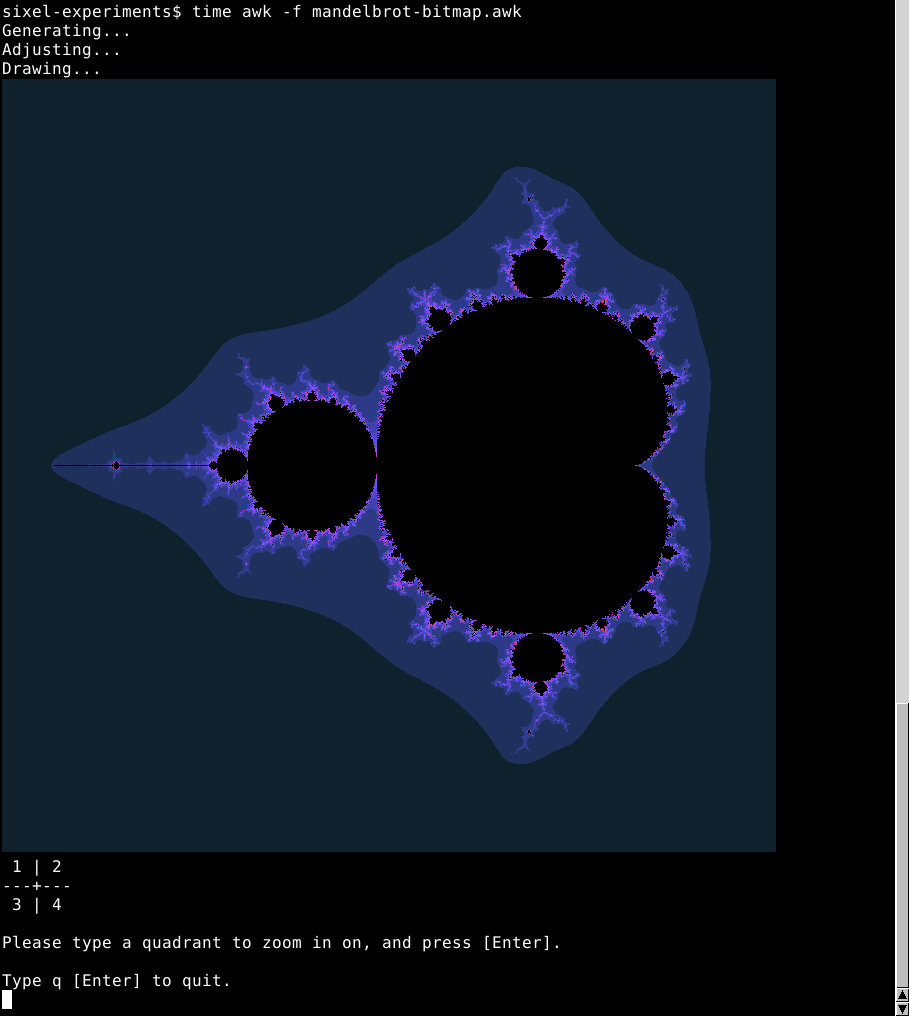Image resolution: width=909 pixels, height=1016 pixels.
Task: Click quadrant number 4 in the legend
Action: [x=56, y=905]
